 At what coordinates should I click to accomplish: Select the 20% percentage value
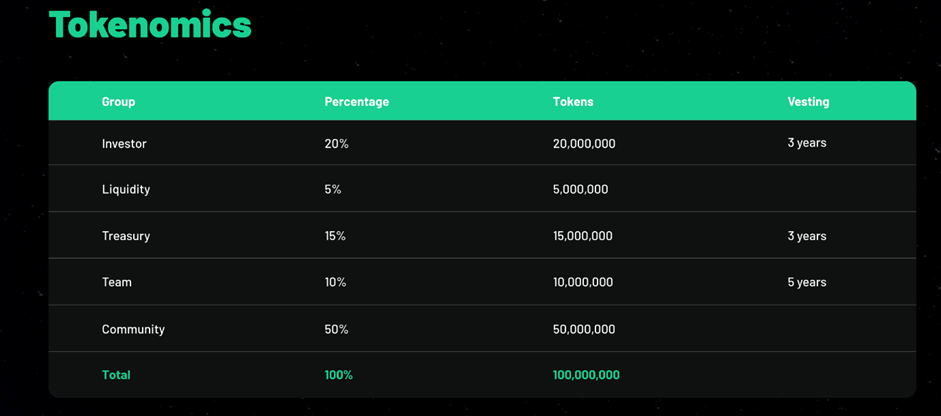(x=337, y=144)
